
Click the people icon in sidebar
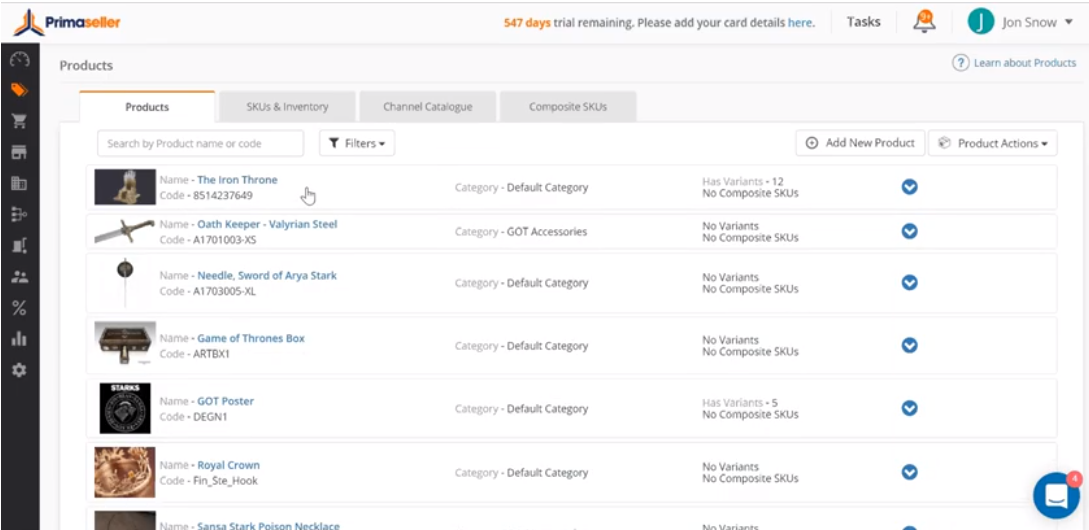pyautogui.click(x=19, y=277)
